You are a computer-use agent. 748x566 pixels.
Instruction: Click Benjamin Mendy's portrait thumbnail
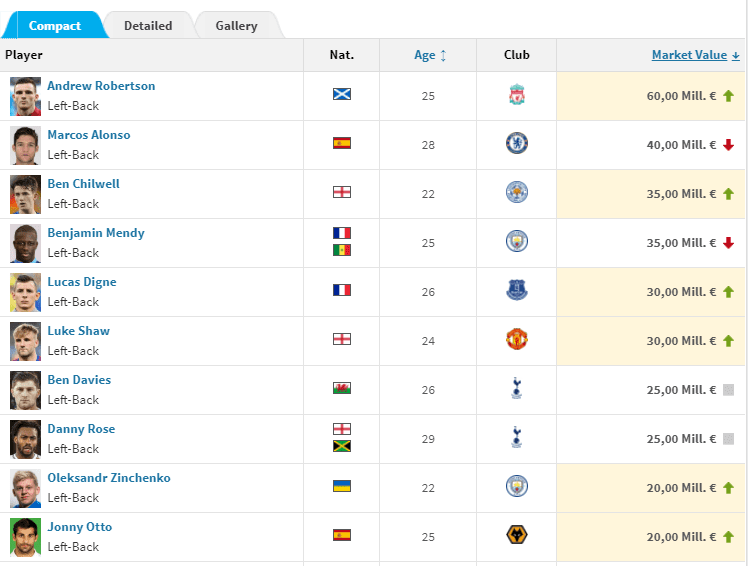[25, 243]
